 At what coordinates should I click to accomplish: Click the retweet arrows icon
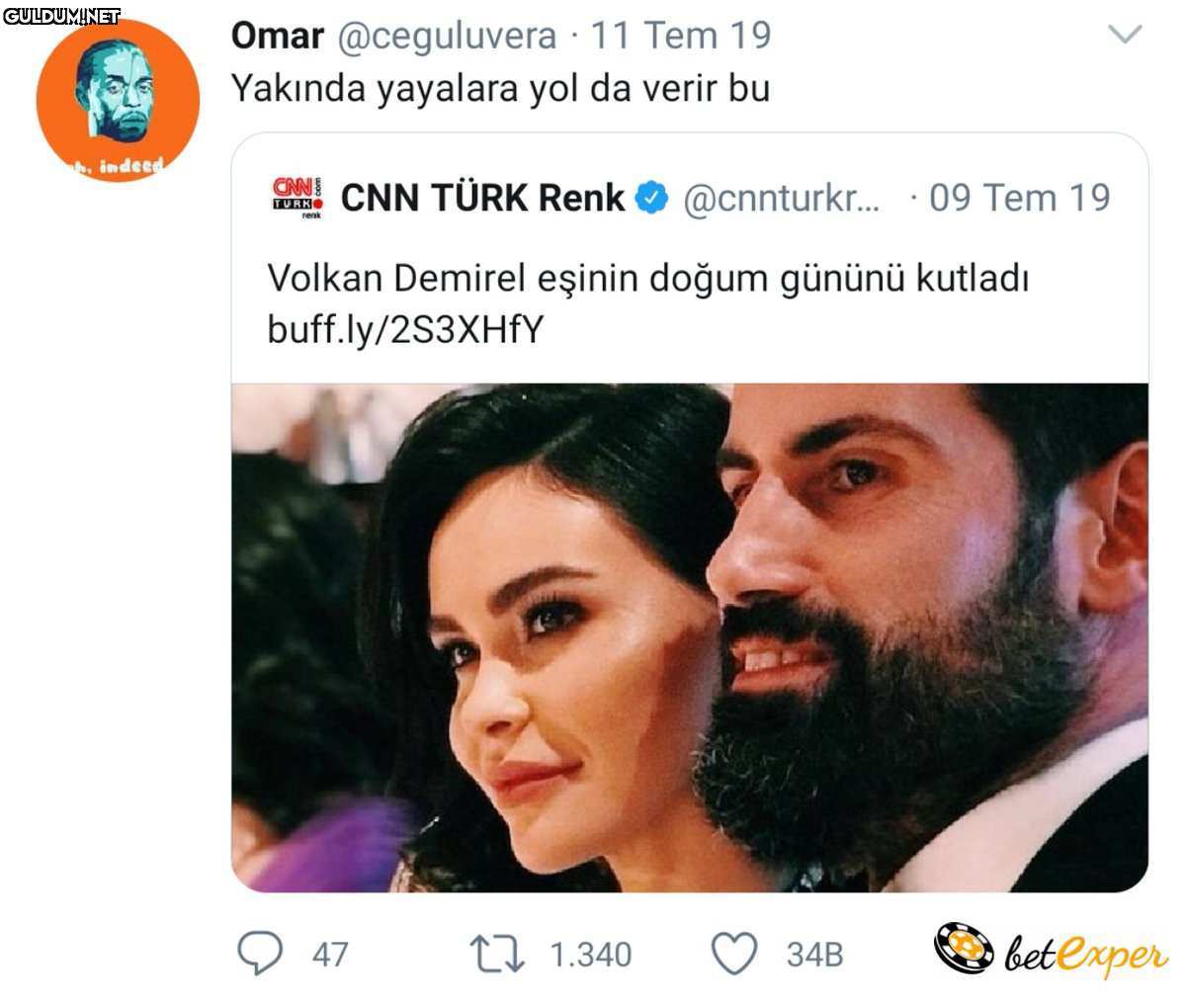tap(495, 955)
